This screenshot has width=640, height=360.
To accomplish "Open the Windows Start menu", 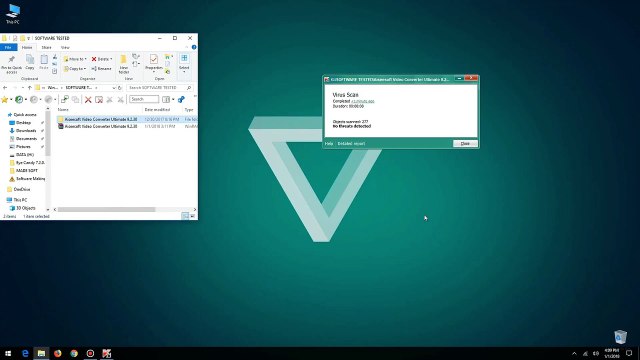I will click(8, 353).
